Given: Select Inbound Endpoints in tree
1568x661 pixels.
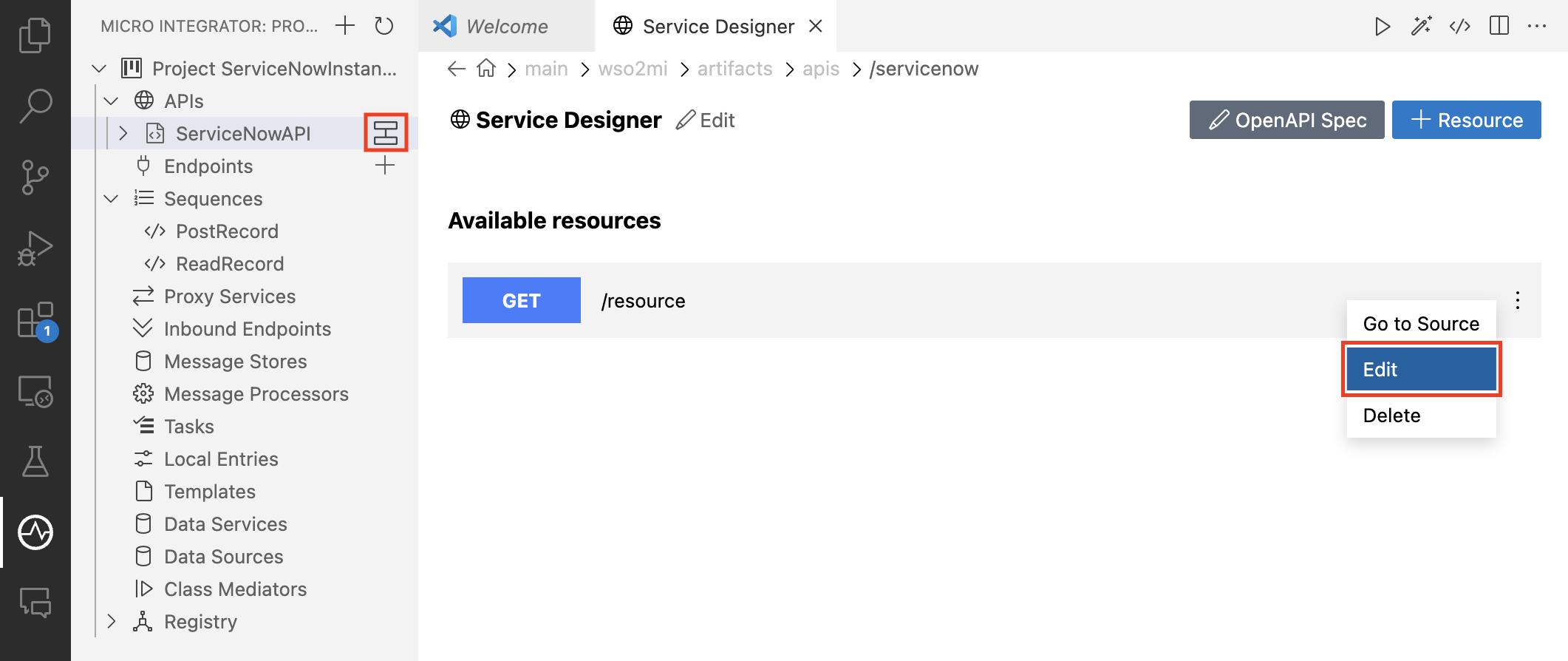Looking at the screenshot, I should point(248,329).
